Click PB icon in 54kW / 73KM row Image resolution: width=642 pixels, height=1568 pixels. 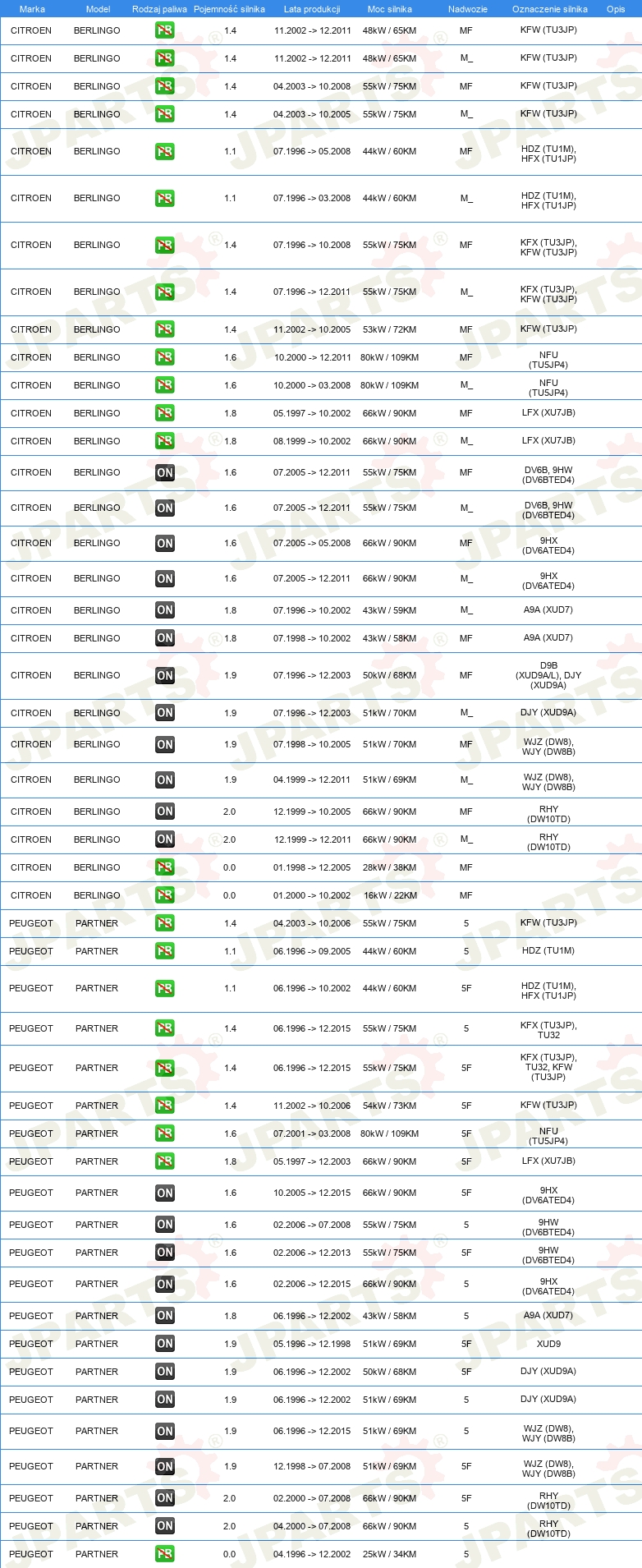165,1106
